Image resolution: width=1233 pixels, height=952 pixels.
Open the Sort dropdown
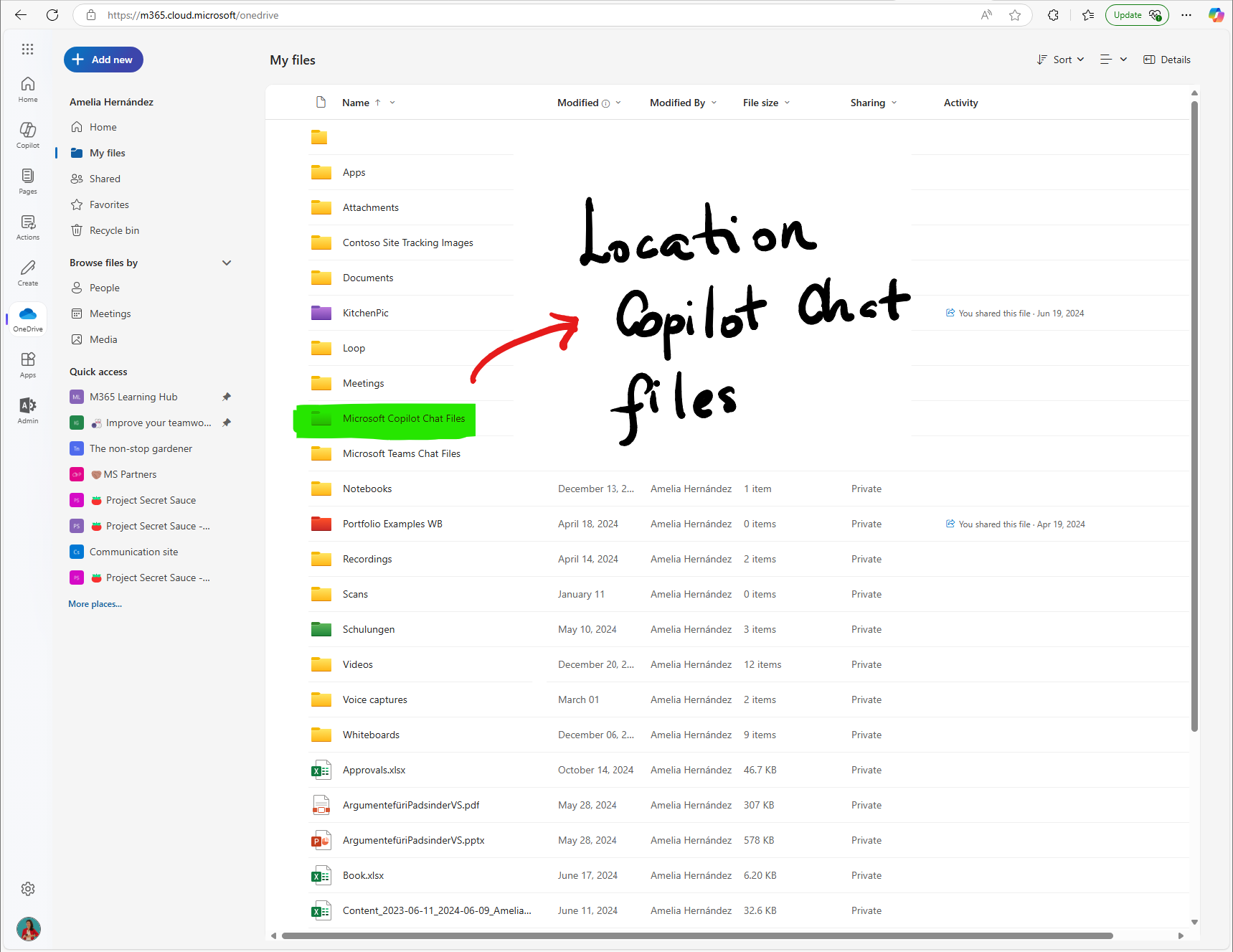coord(1060,60)
